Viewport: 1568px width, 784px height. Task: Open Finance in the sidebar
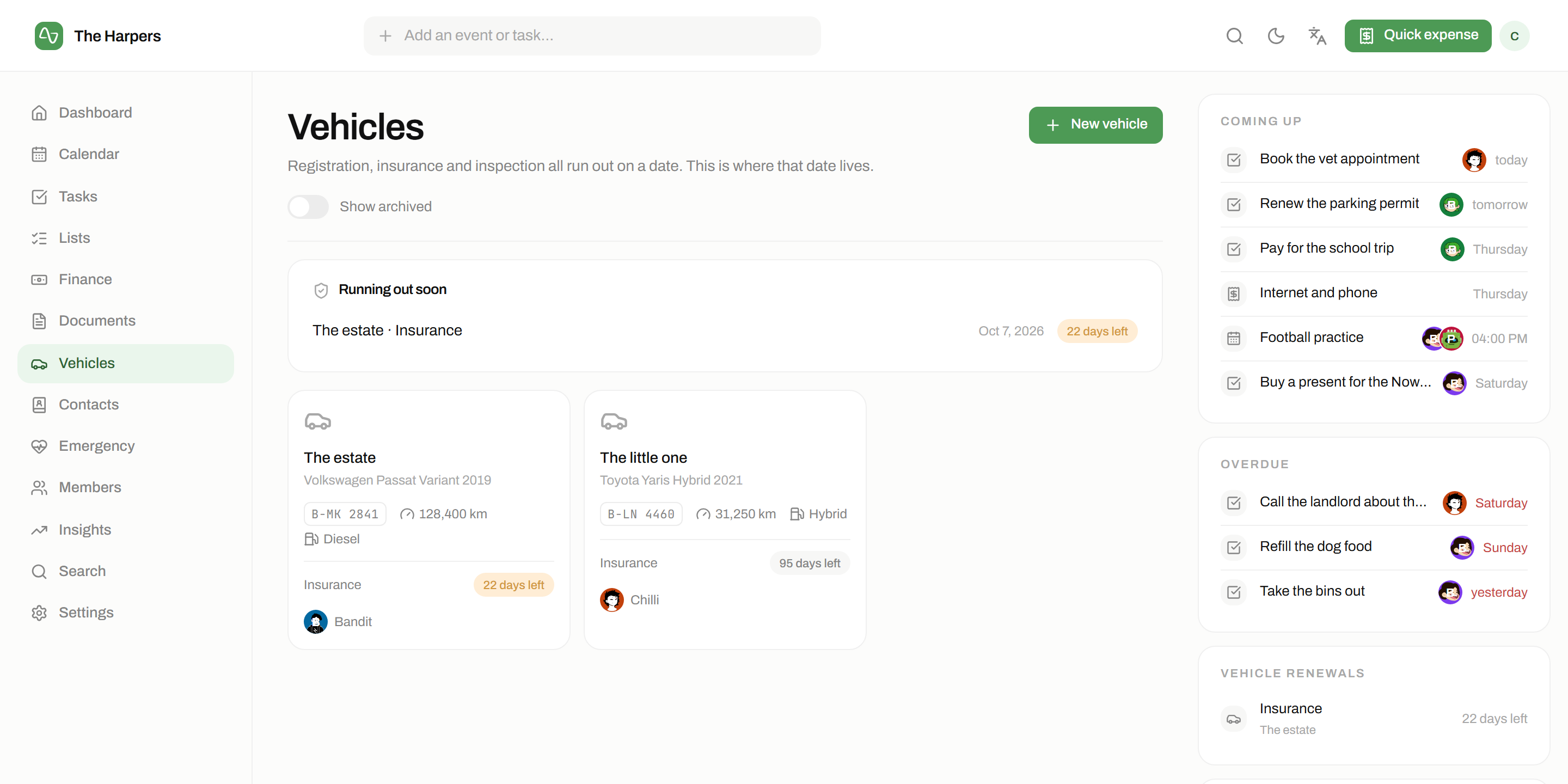[x=125, y=279]
